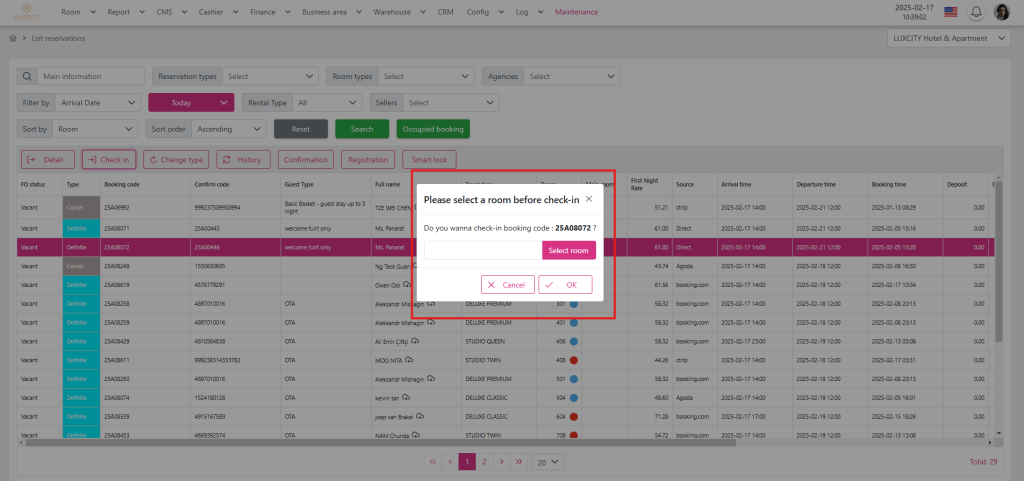Screen dimensions: 1024x481
Task: Open the Warehouse menu
Action: (x=399, y=12)
